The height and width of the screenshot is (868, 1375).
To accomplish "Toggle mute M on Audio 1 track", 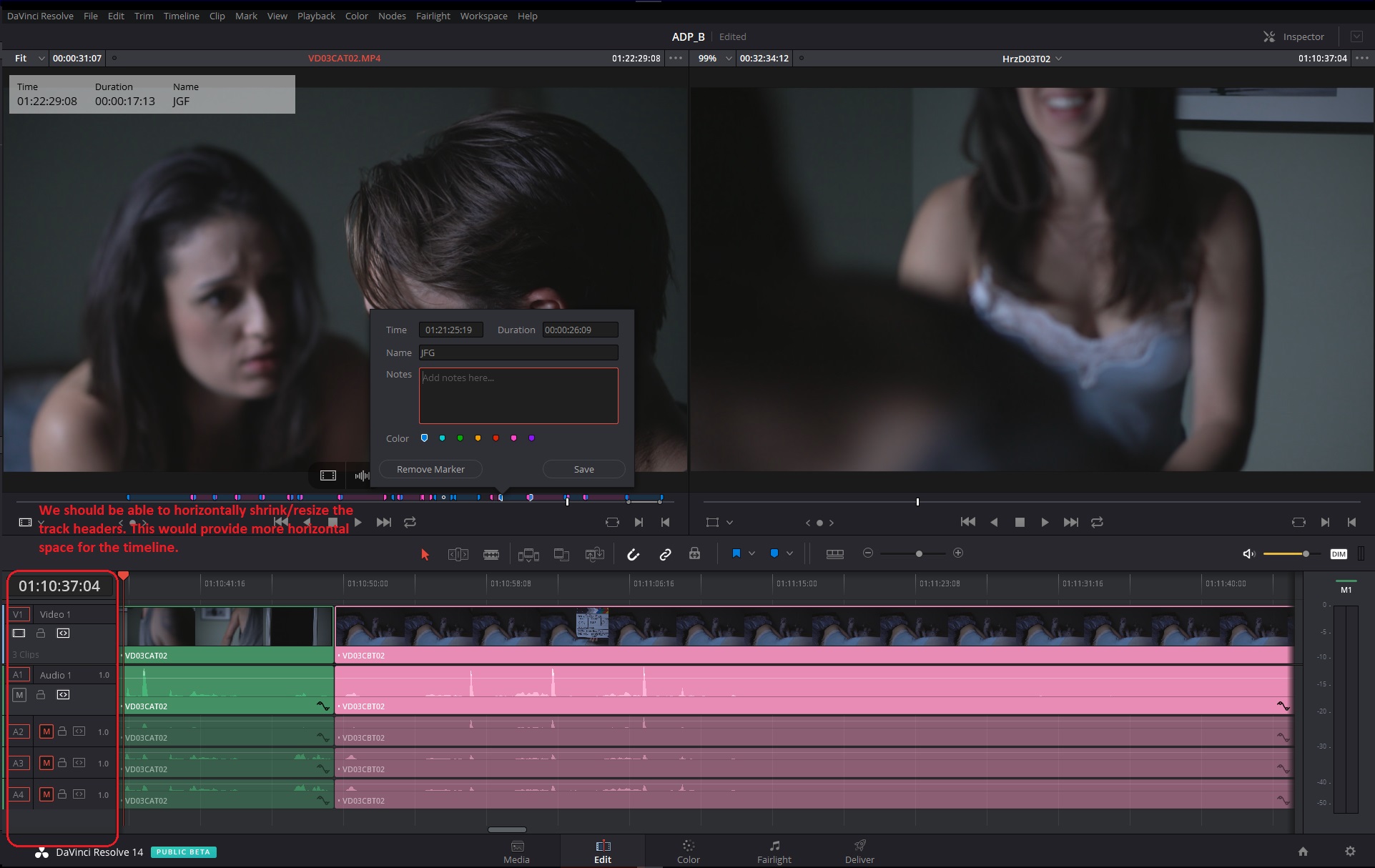I will pos(19,694).
